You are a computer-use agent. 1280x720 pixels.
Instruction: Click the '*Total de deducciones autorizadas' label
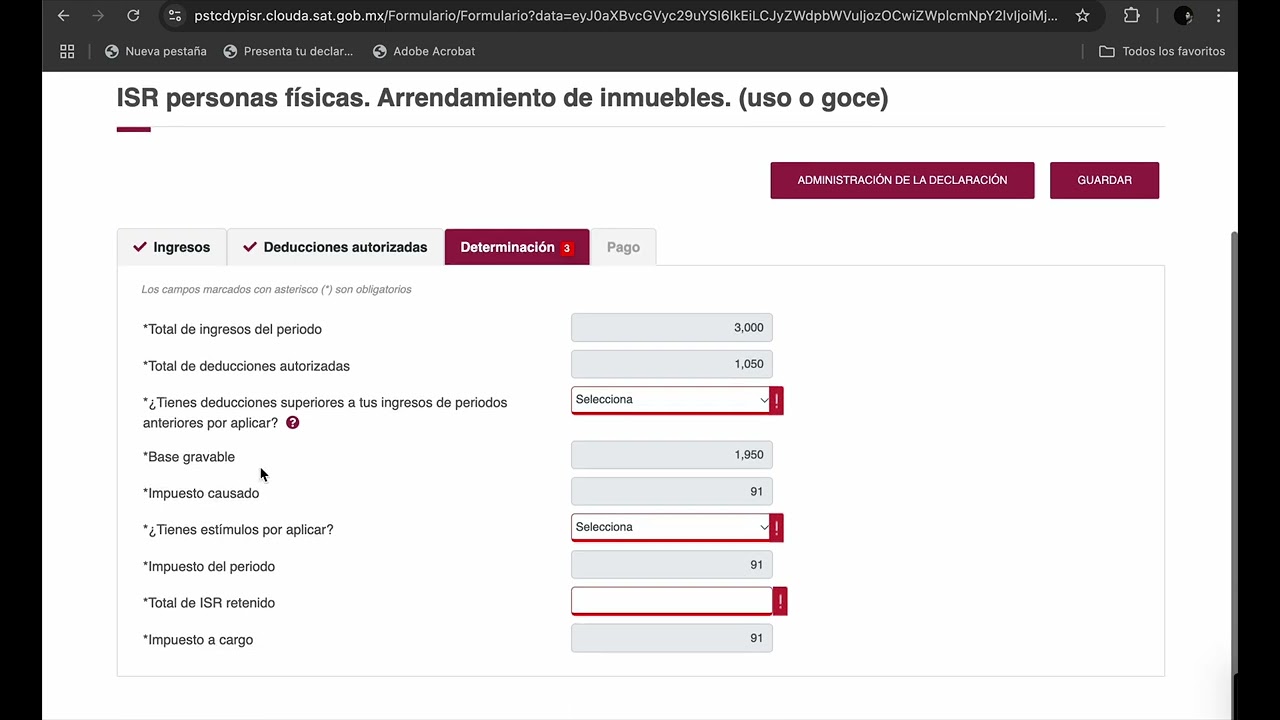[x=246, y=366]
